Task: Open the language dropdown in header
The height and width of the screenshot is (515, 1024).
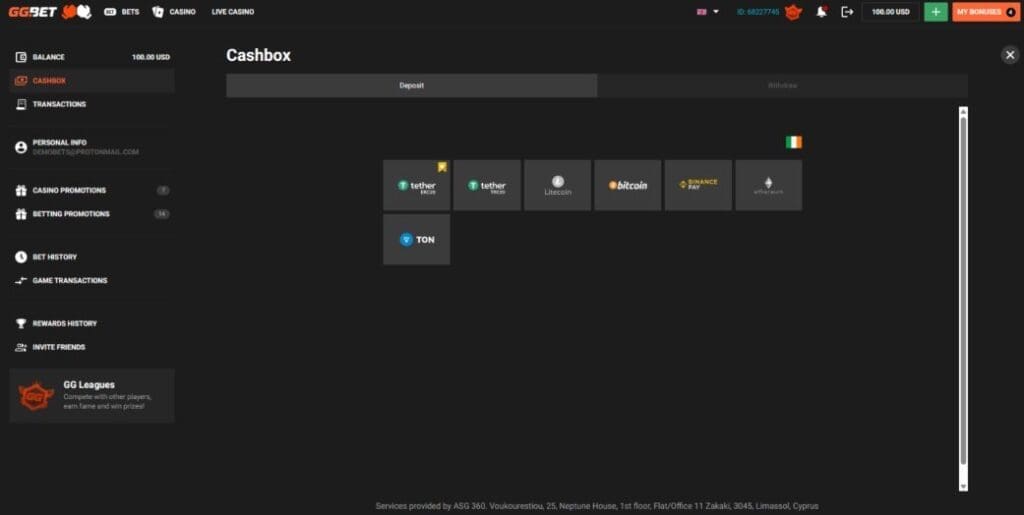Action: point(707,12)
